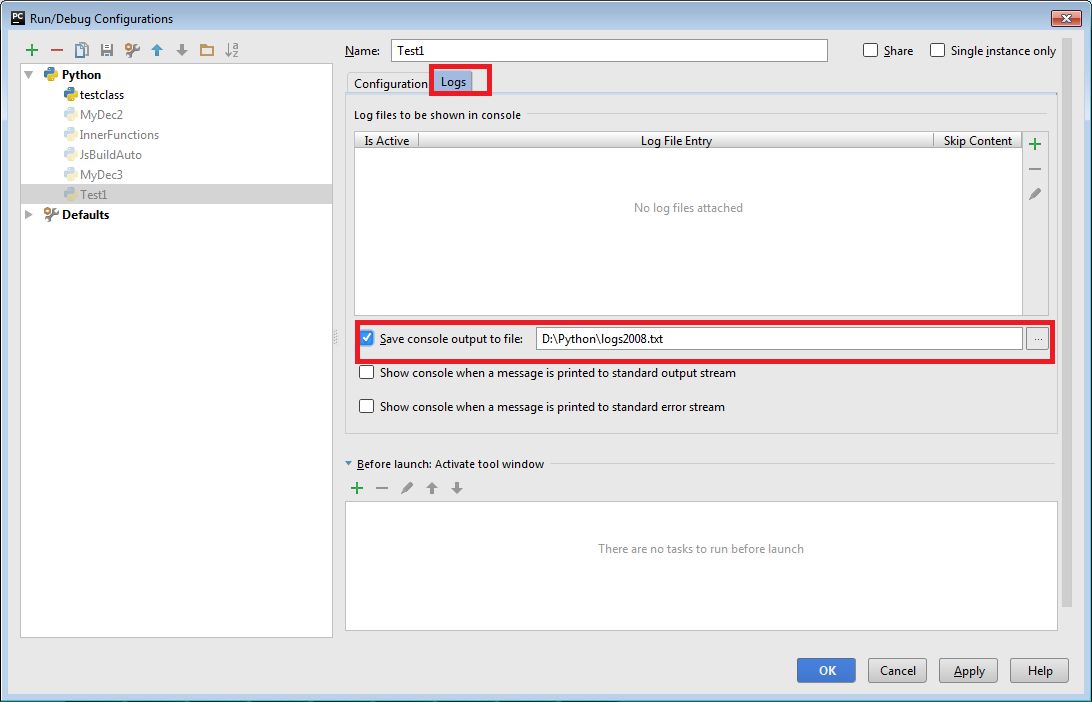The width and height of the screenshot is (1092, 702).
Task: Select MyDec2 configuration
Action: point(101,115)
